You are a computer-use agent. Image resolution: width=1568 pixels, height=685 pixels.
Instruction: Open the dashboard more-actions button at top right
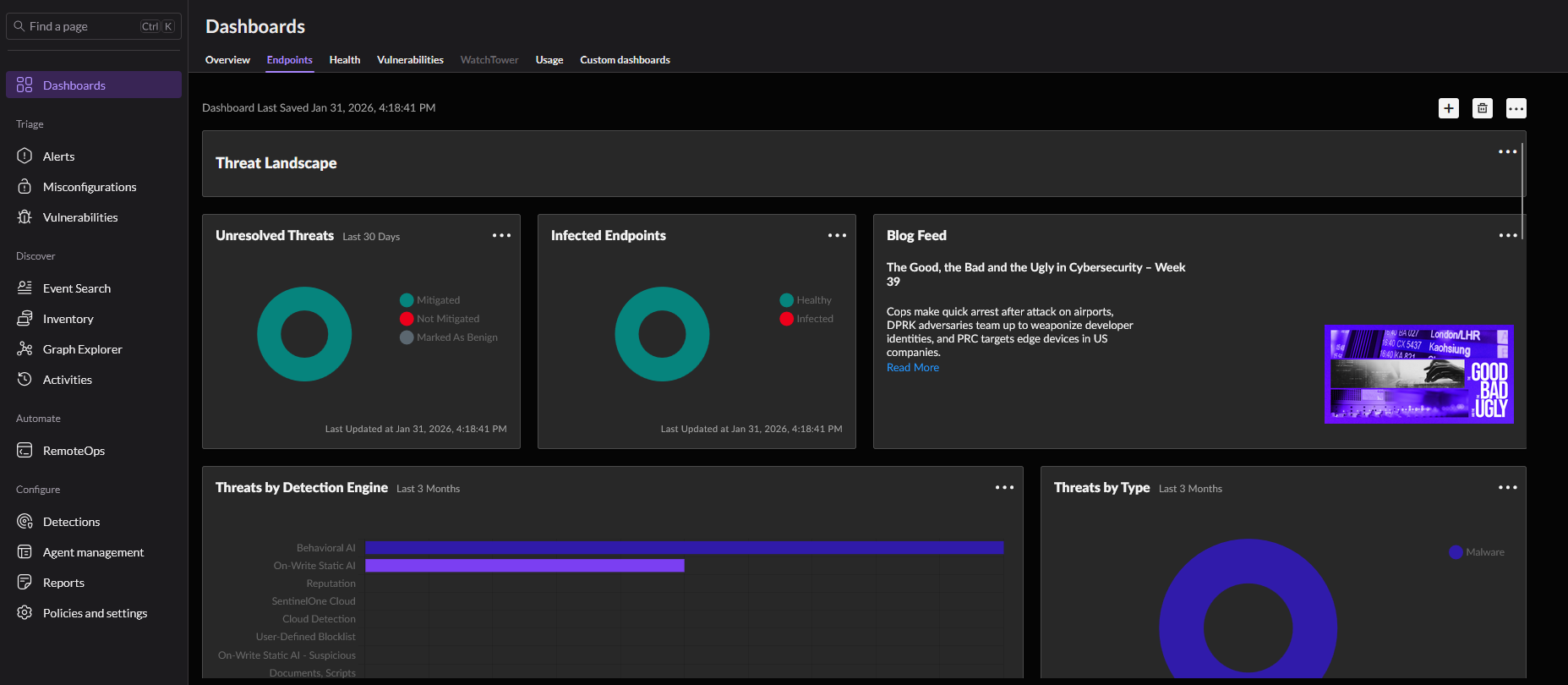click(x=1516, y=108)
